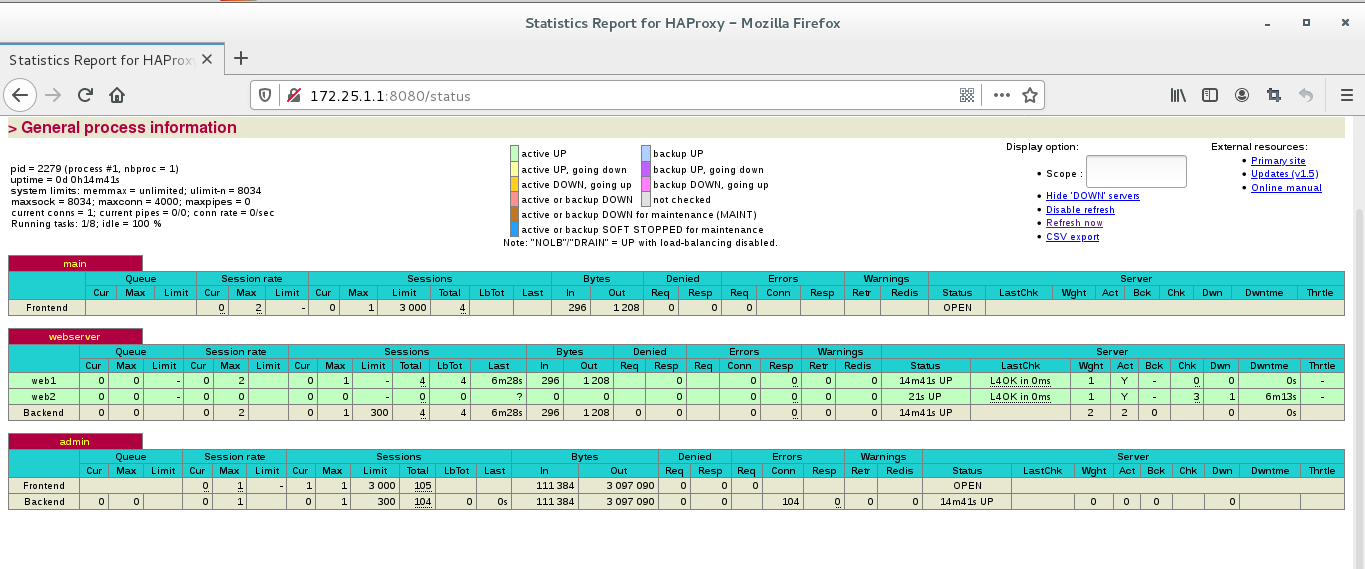Go back to previous page
The image size is (1365, 569).
(21, 95)
